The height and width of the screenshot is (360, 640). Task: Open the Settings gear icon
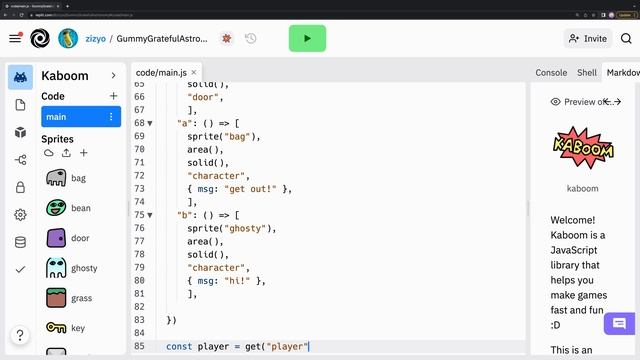click(x=20, y=215)
